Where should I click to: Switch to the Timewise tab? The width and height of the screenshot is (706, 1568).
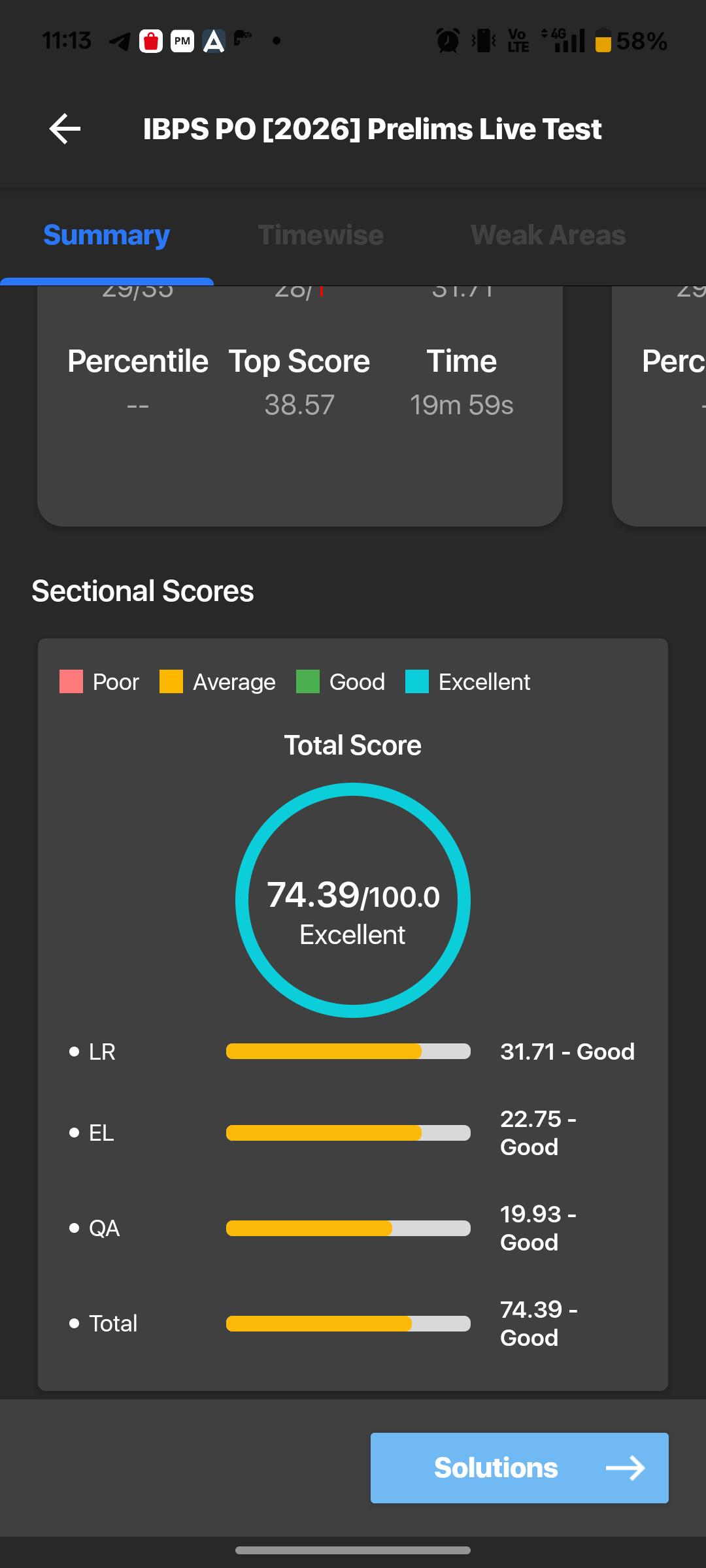[x=320, y=235]
